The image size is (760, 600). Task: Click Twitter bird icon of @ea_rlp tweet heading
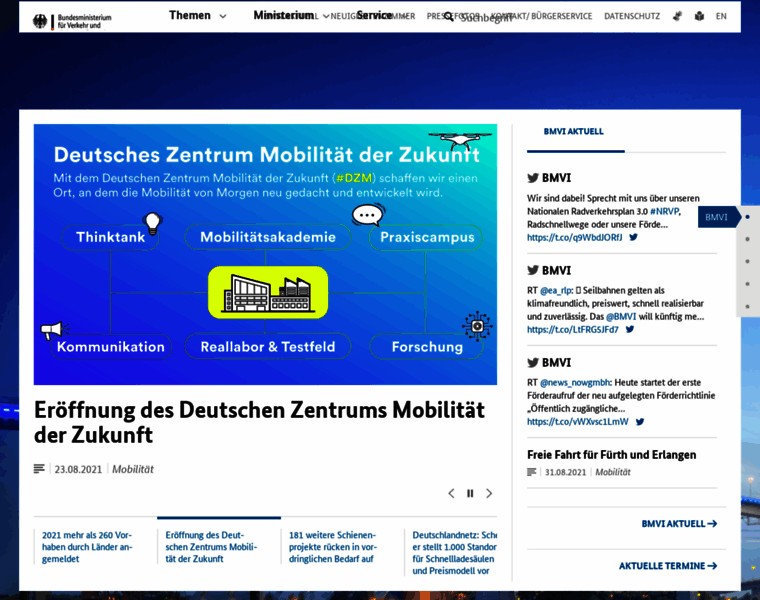pyautogui.click(x=533, y=270)
